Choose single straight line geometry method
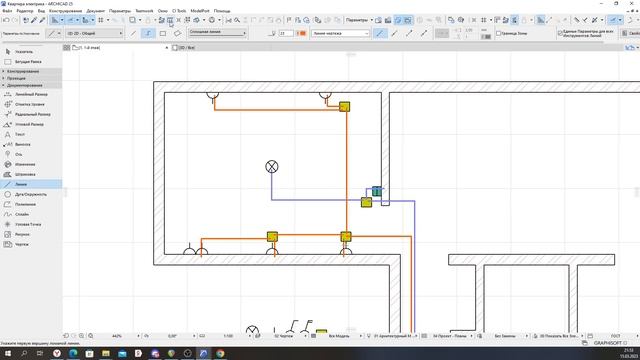 (133, 33)
